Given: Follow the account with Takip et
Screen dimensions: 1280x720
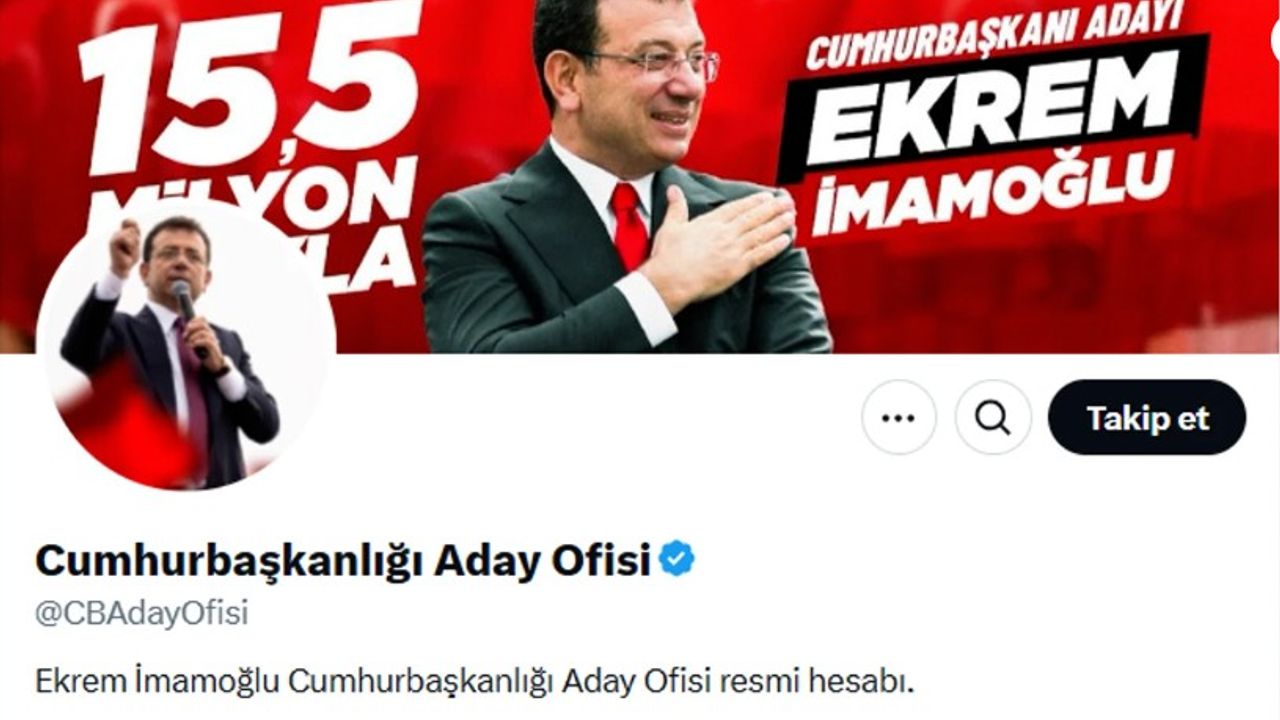Looking at the screenshot, I should tap(1147, 417).
